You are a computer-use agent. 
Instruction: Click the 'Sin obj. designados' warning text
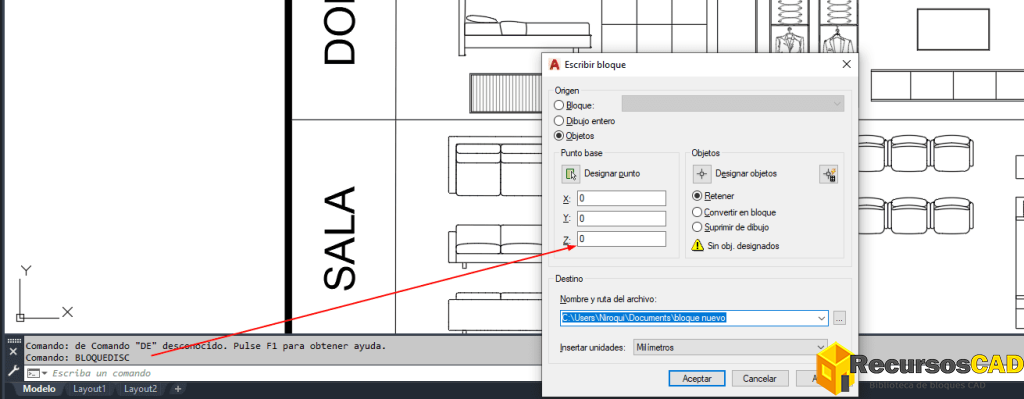coord(744,246)
